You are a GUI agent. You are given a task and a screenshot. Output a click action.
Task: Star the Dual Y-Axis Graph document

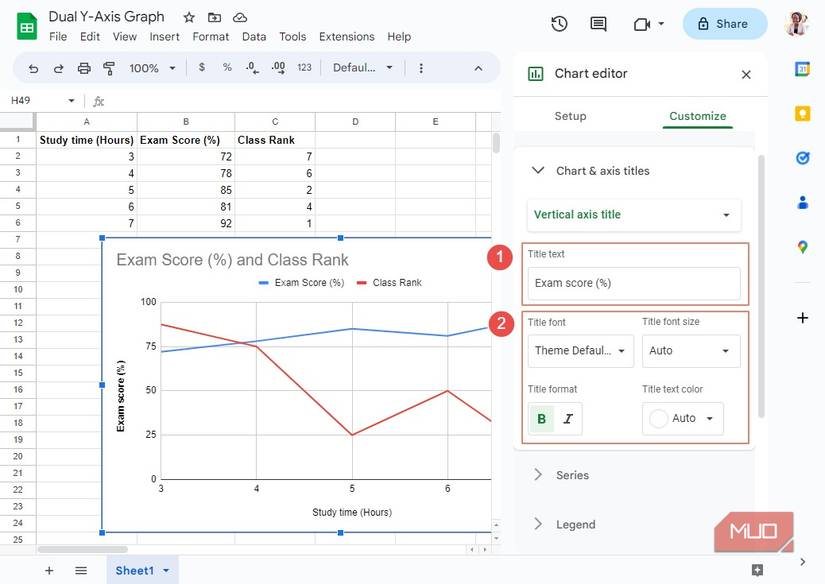[189, 18]
